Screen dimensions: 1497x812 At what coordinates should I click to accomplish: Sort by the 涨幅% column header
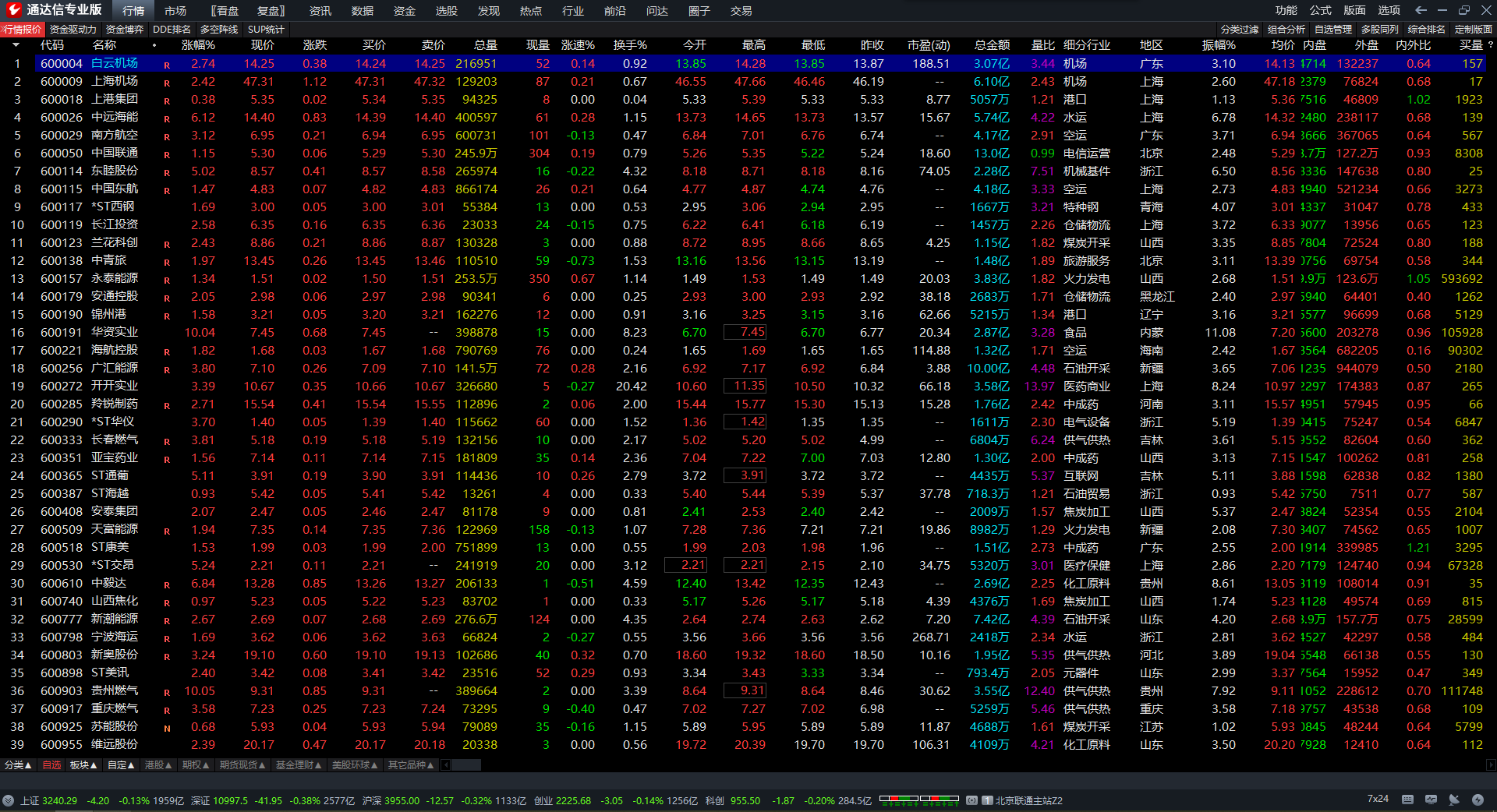(199, 45)
